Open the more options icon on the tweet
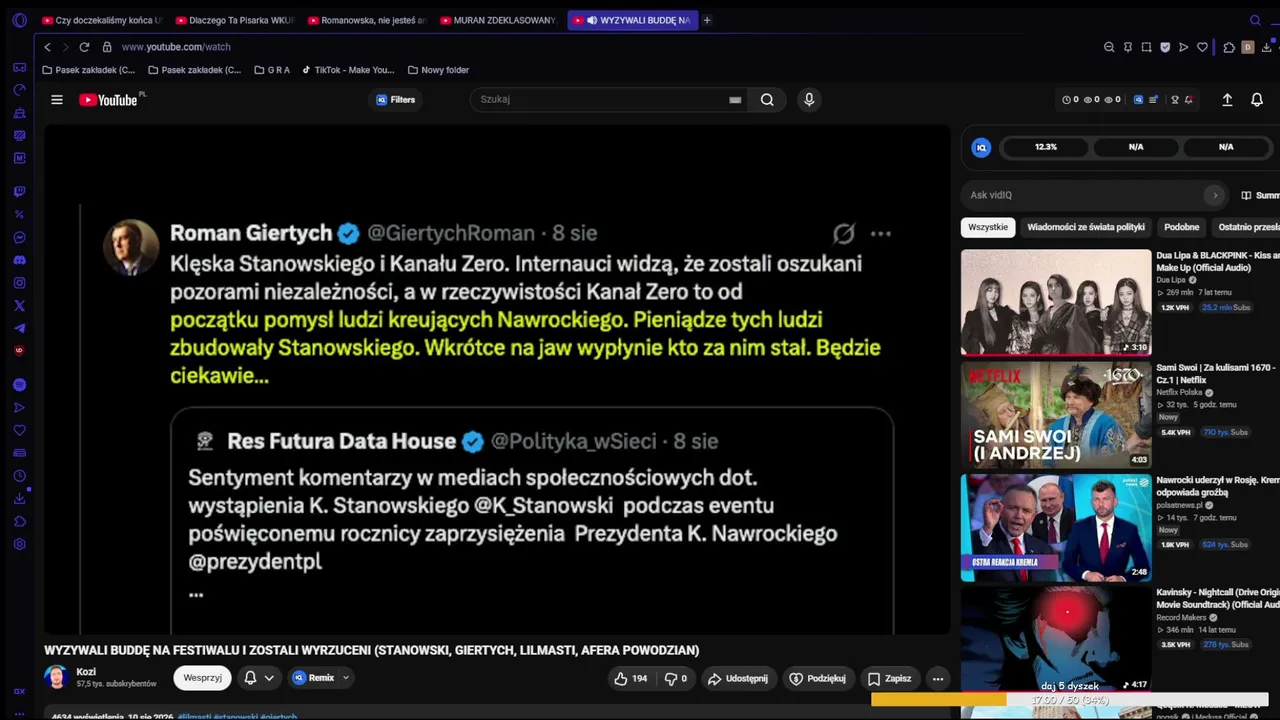This screenshot has width=1280, height=720. tap(880, 234)
